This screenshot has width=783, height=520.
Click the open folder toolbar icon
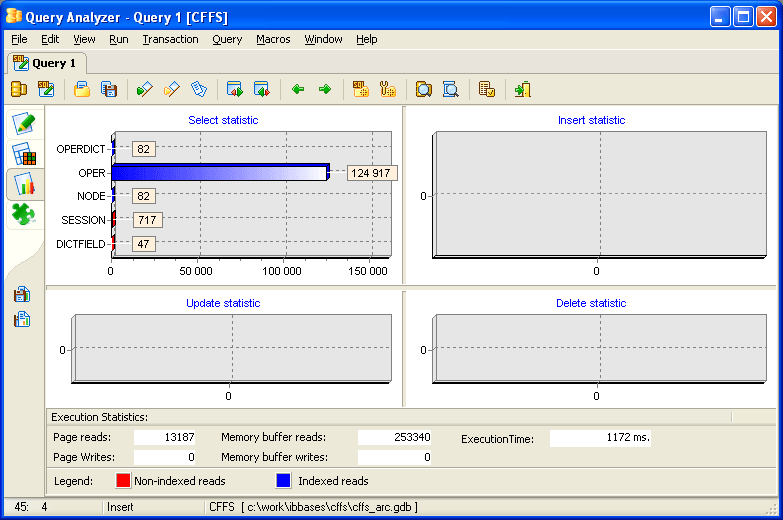click(83, 90)
